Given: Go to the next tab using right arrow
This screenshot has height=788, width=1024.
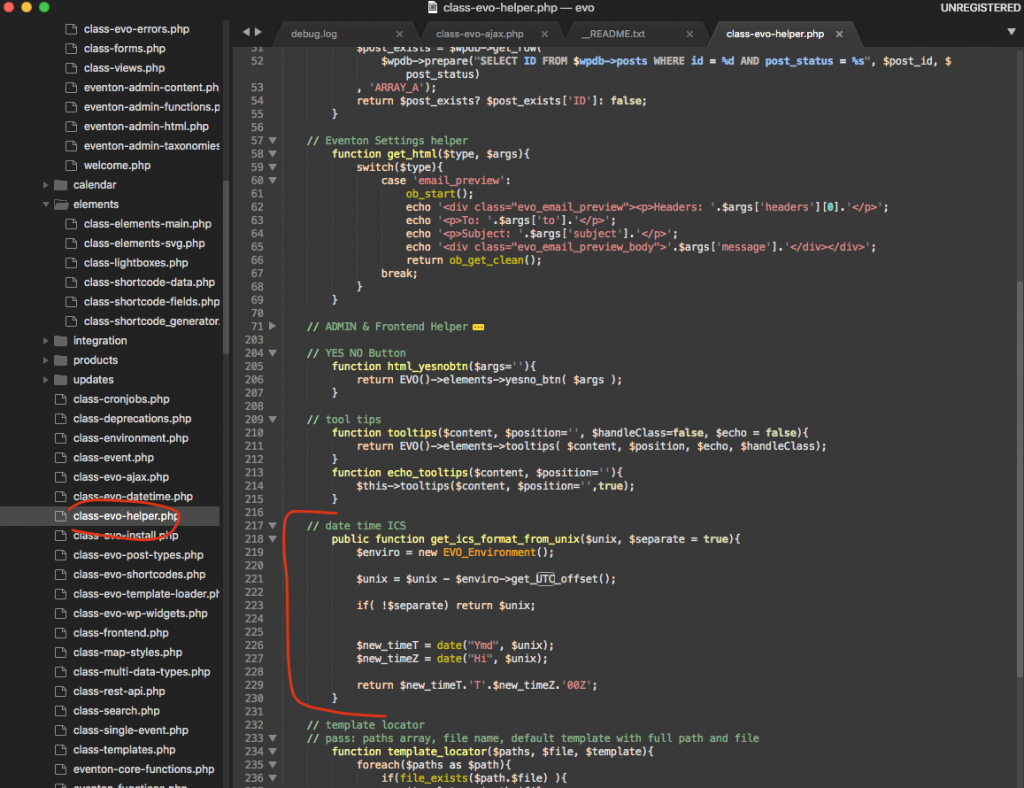Looking at the screenshot, I should (x=259, y=31).
